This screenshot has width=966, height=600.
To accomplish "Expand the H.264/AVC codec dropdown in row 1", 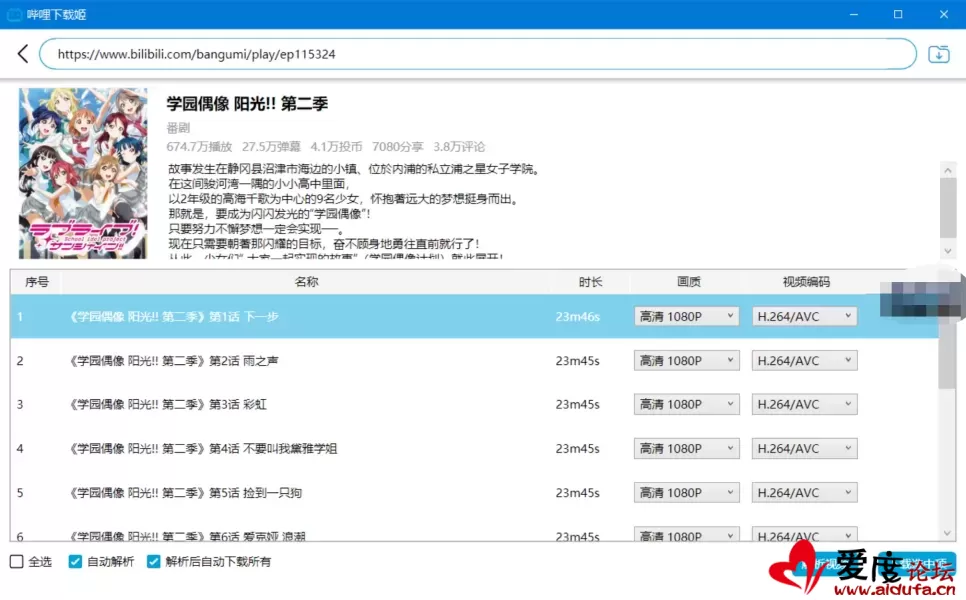I will click(804, 316).
